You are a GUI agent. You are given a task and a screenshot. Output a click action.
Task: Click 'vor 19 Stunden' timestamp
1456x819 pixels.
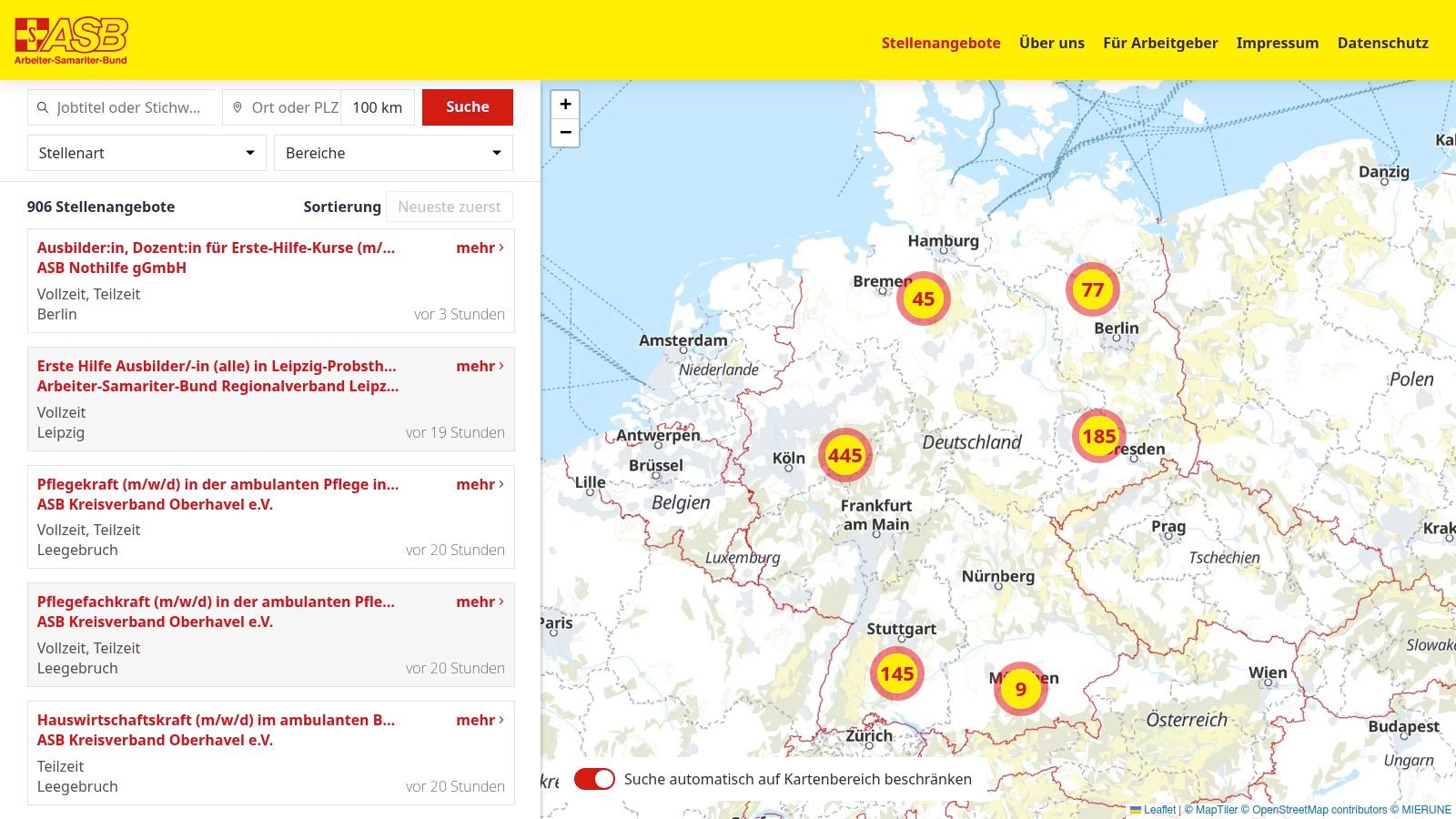pyautogui.click(x=455, y=432)
